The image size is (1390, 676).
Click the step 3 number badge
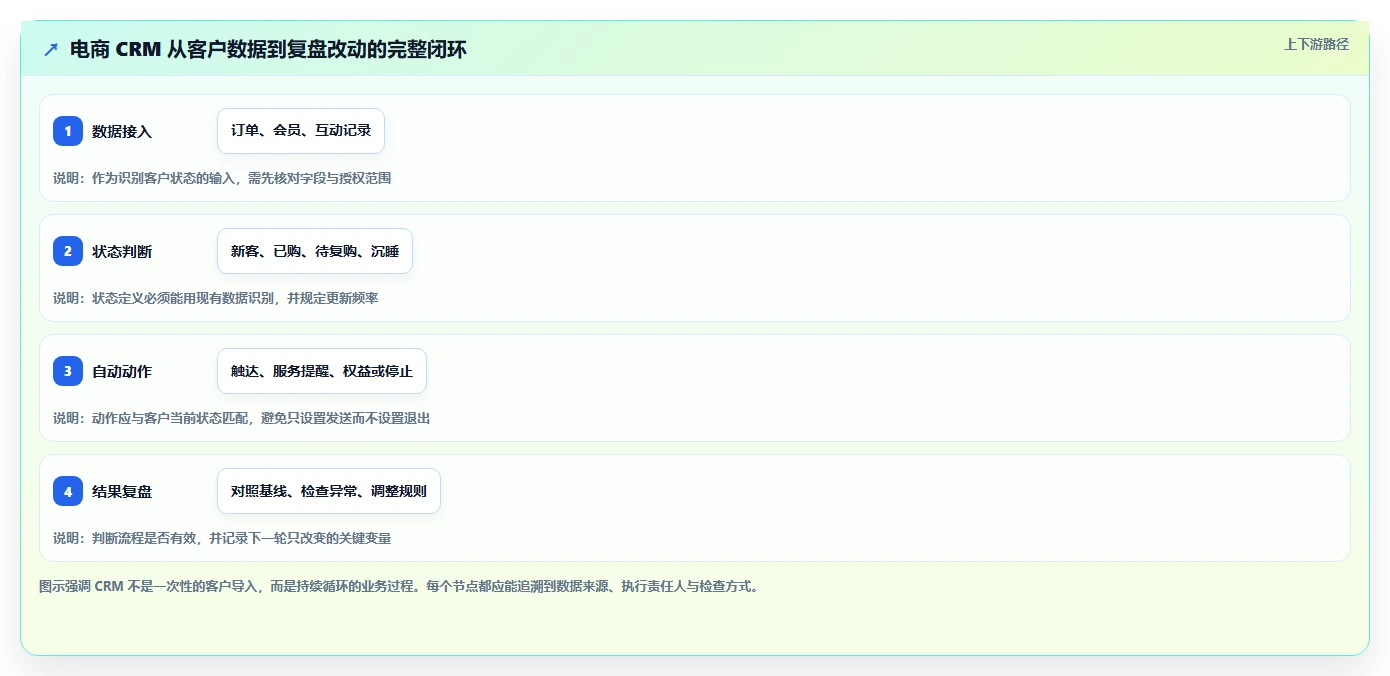click(x=68, y=371)
